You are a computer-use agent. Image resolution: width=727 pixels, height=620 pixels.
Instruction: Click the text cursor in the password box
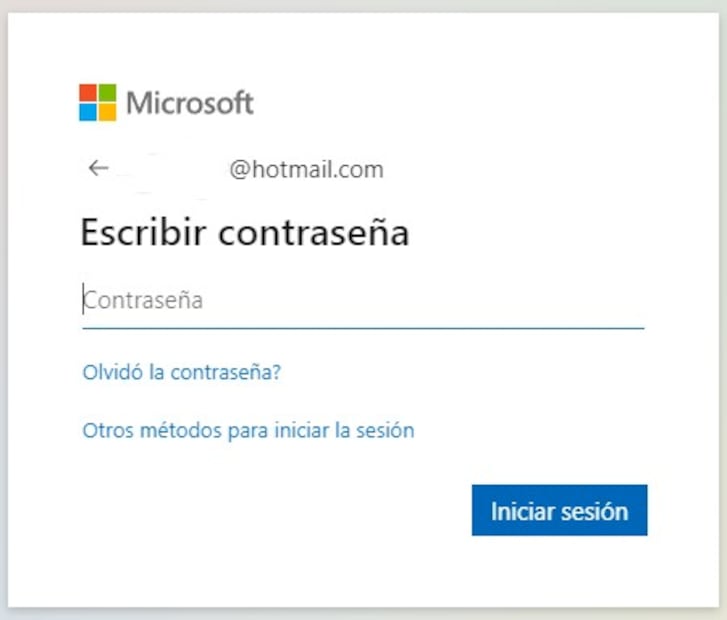click(82, 300)
